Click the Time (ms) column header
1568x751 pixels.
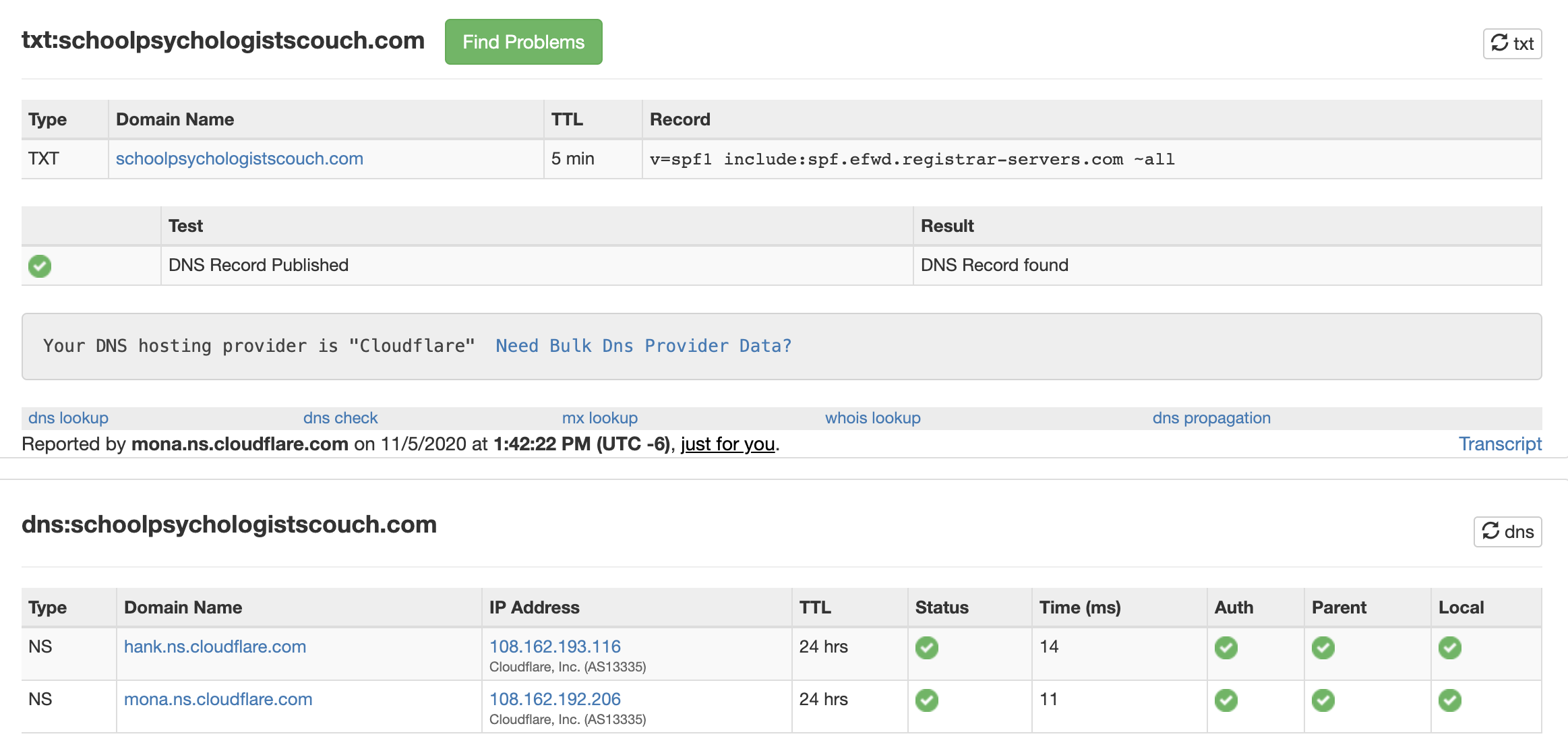click(x=1119, y=607)
